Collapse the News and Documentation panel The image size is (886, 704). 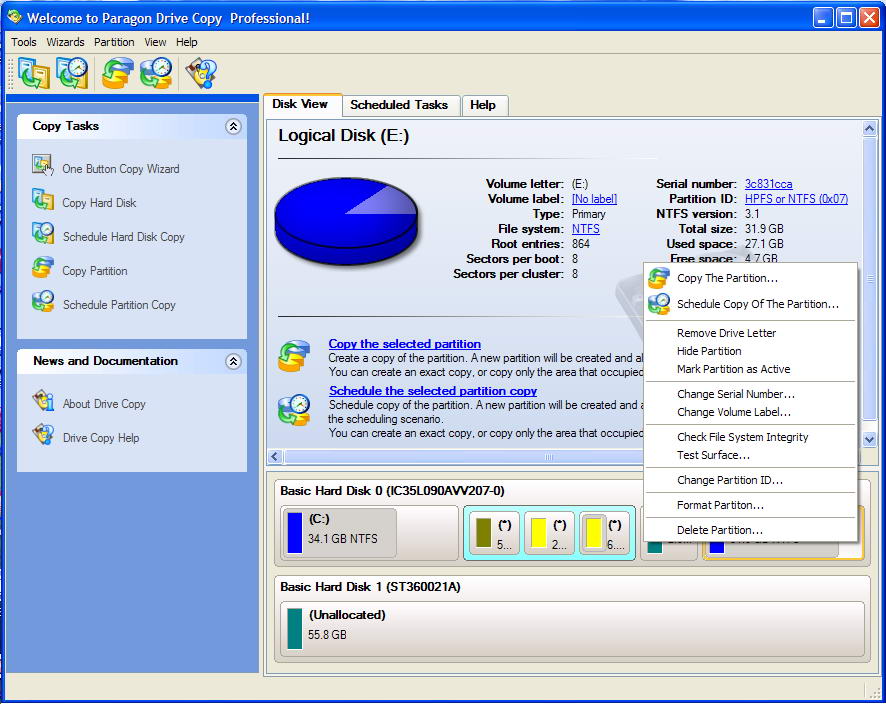[233, 361]
